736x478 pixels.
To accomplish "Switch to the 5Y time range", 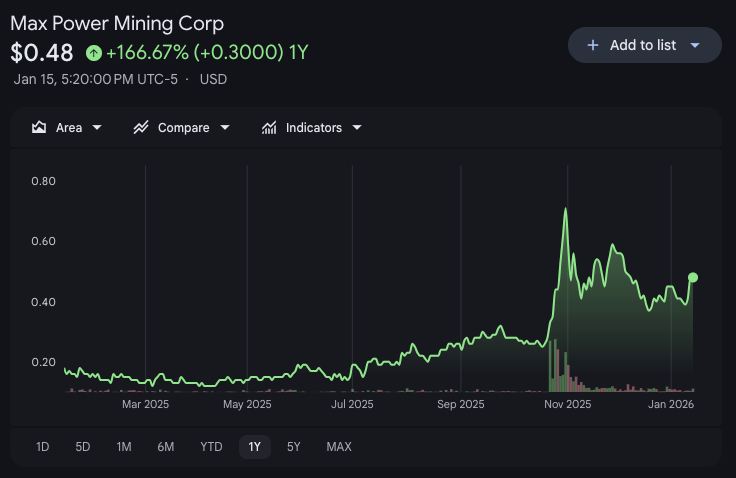I will [294, 447].
